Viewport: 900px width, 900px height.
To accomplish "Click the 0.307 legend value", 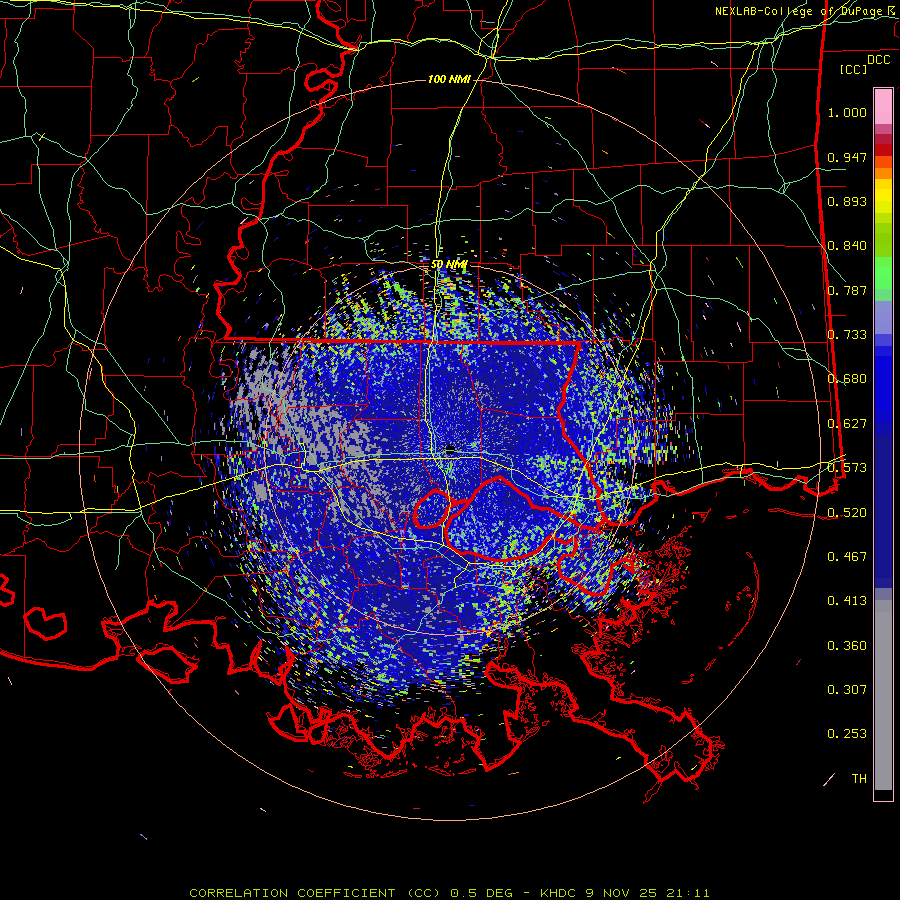I will (x=847, y=690).
